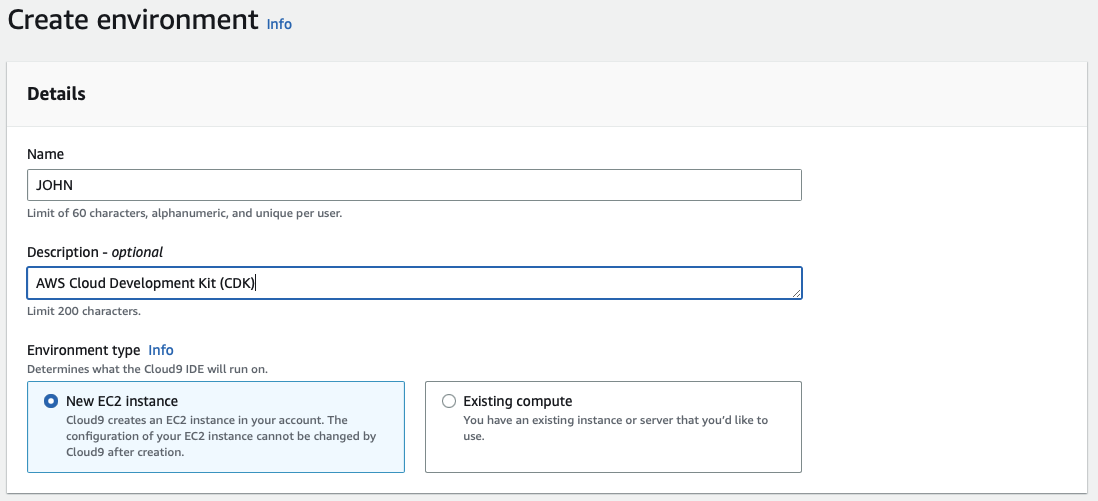Click Info link beside Create environment heading
The image size is (1098, 501).
pyautogui.click(x=279, y=24)
